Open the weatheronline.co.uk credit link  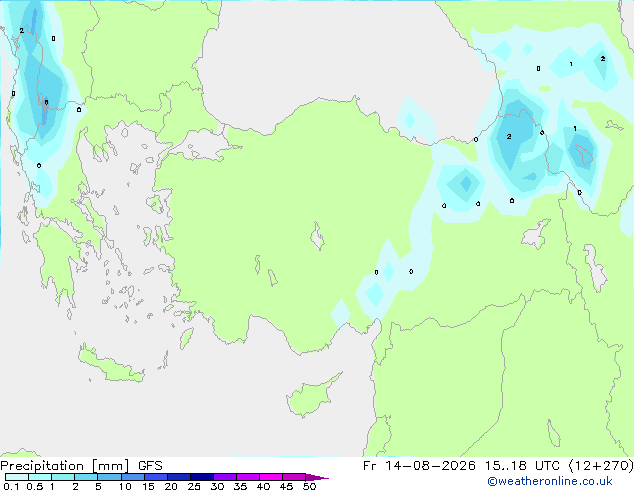click(x=550, y=481)
